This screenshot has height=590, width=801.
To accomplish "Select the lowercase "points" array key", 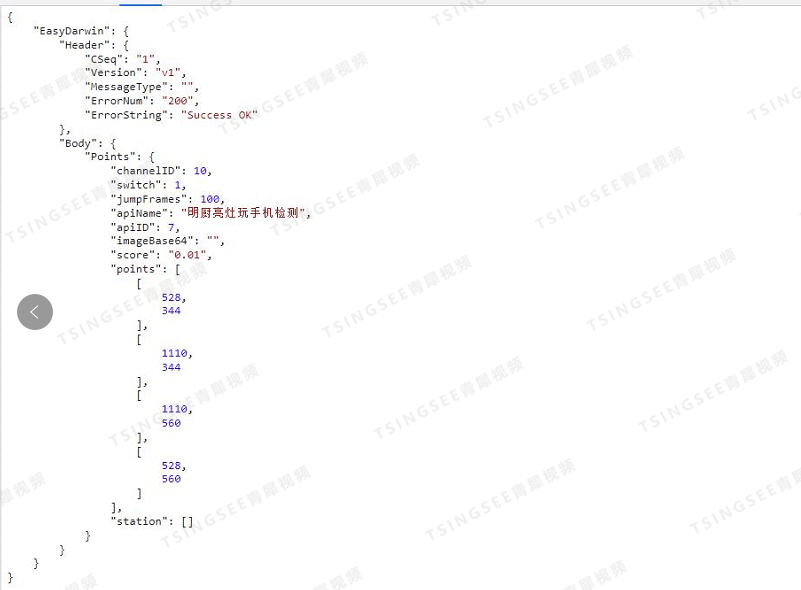I will 136,269.
